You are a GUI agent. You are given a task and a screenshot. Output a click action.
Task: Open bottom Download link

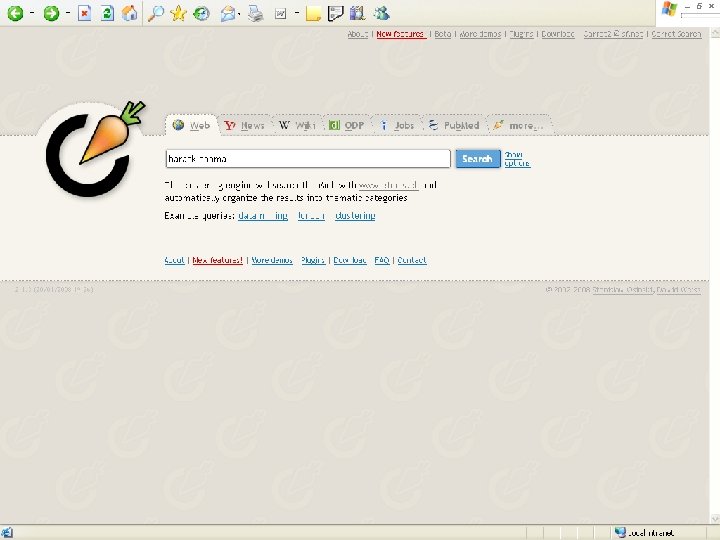350,260
